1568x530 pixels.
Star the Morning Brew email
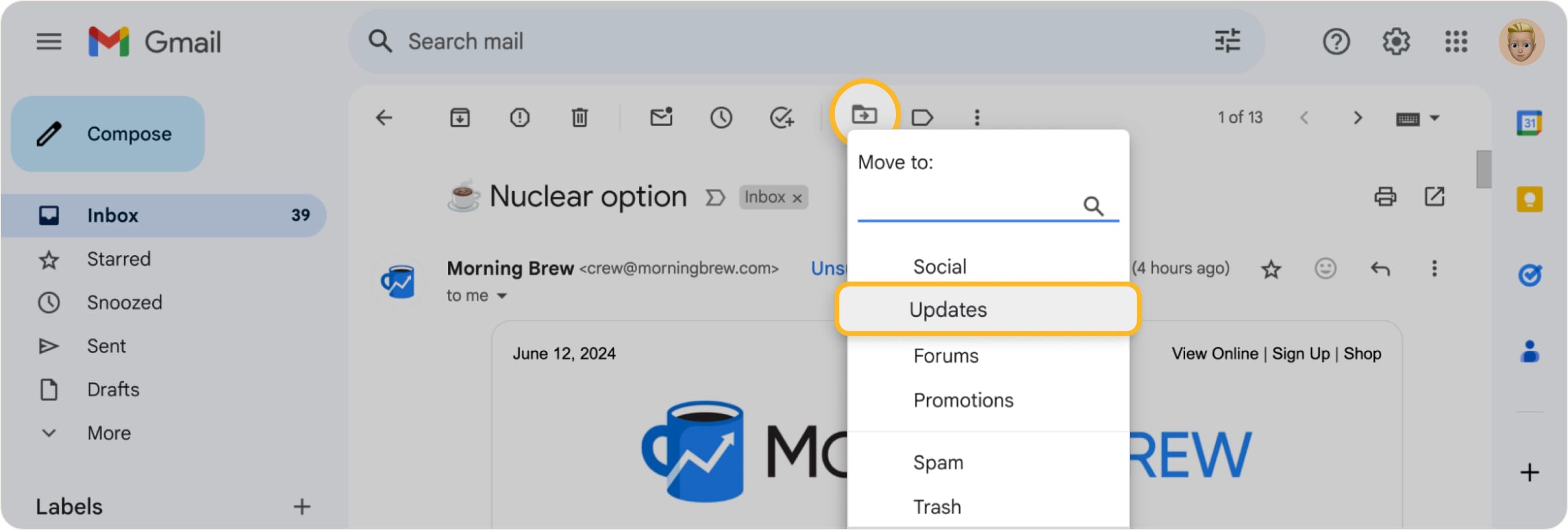click(1271, 268)
